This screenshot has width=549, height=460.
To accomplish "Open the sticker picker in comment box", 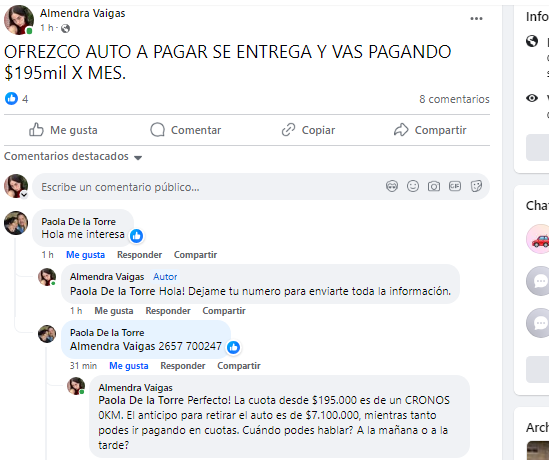I will [476, 186].
